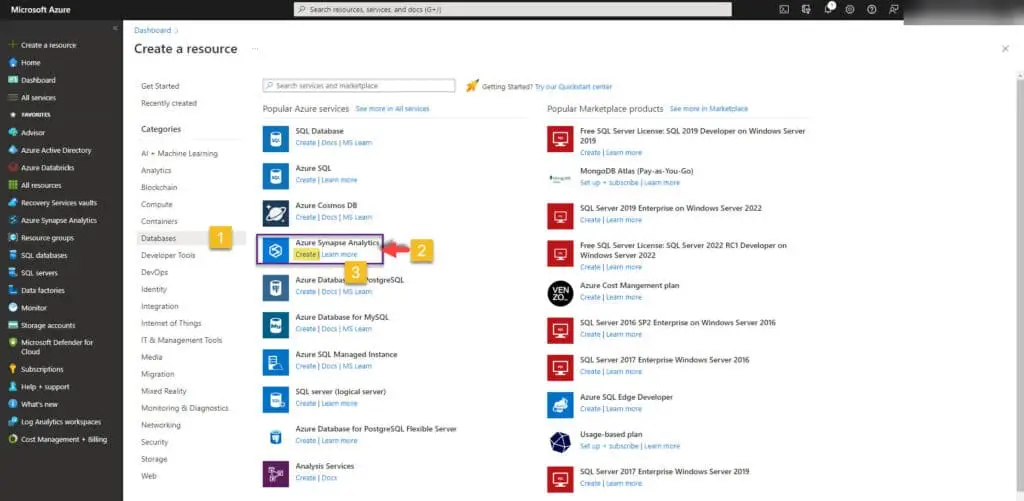Click the Azure Database for MySQL icon
This screenshot has height=501, width=1024.
(x=276, y=325)
